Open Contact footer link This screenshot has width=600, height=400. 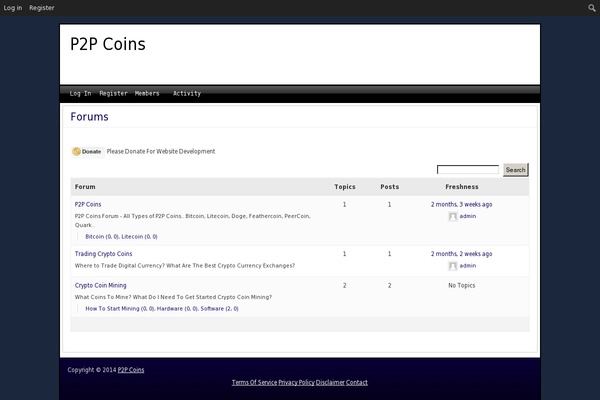[x=357, y=382]
